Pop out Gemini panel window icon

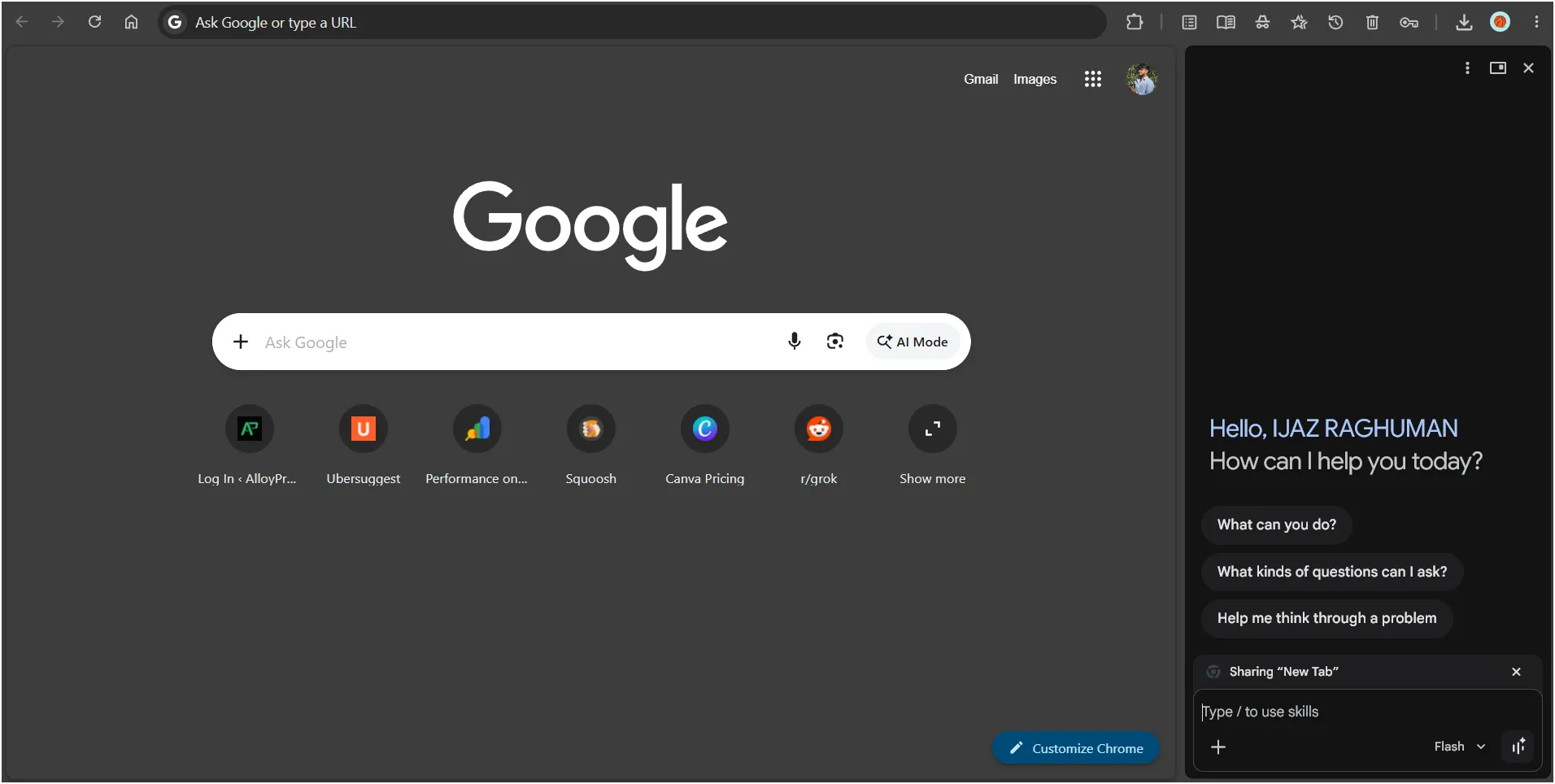1498,68
